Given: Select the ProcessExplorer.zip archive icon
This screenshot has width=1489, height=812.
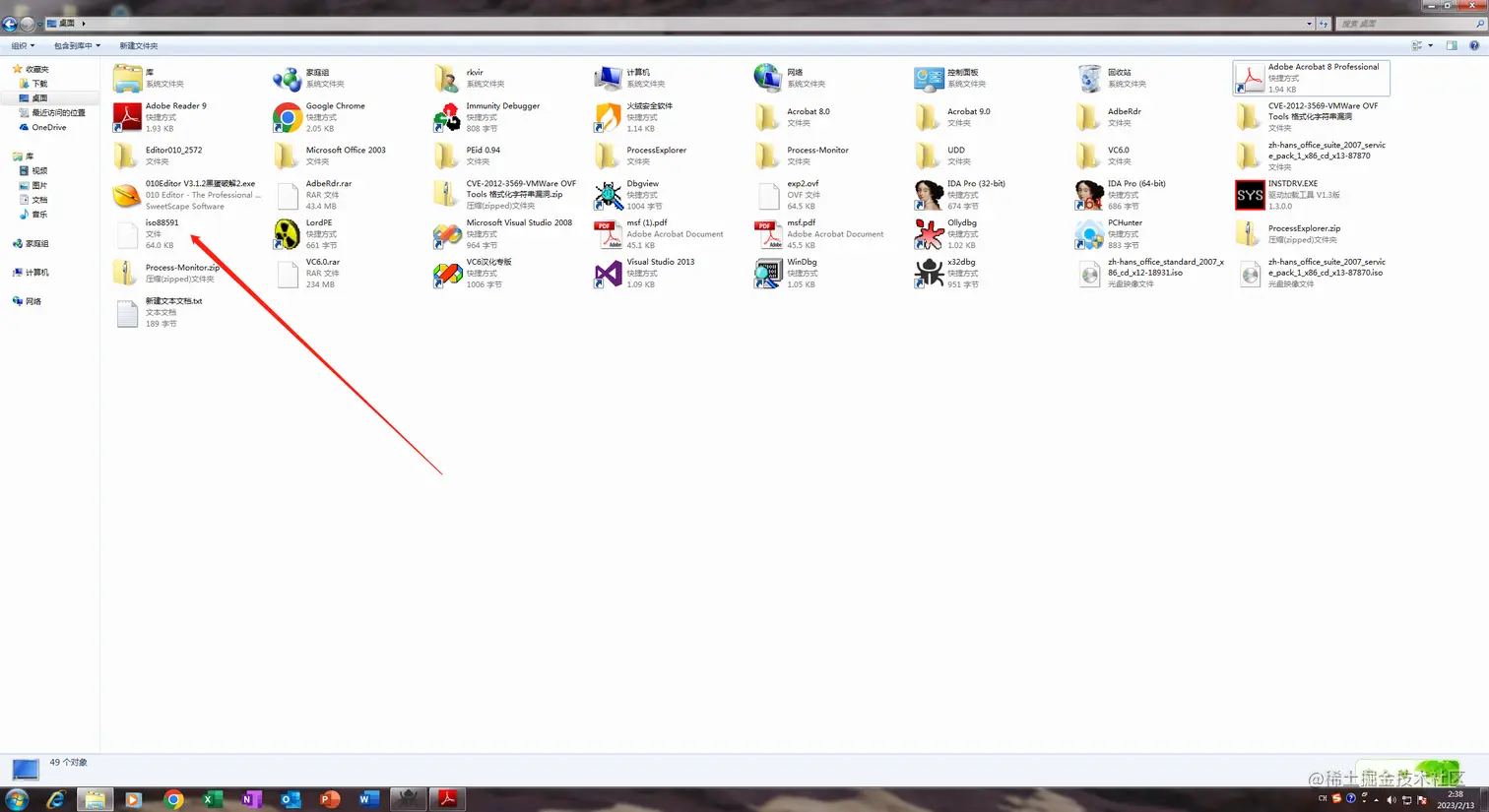Looking at the screenshot, I should tap(1250, 234).
